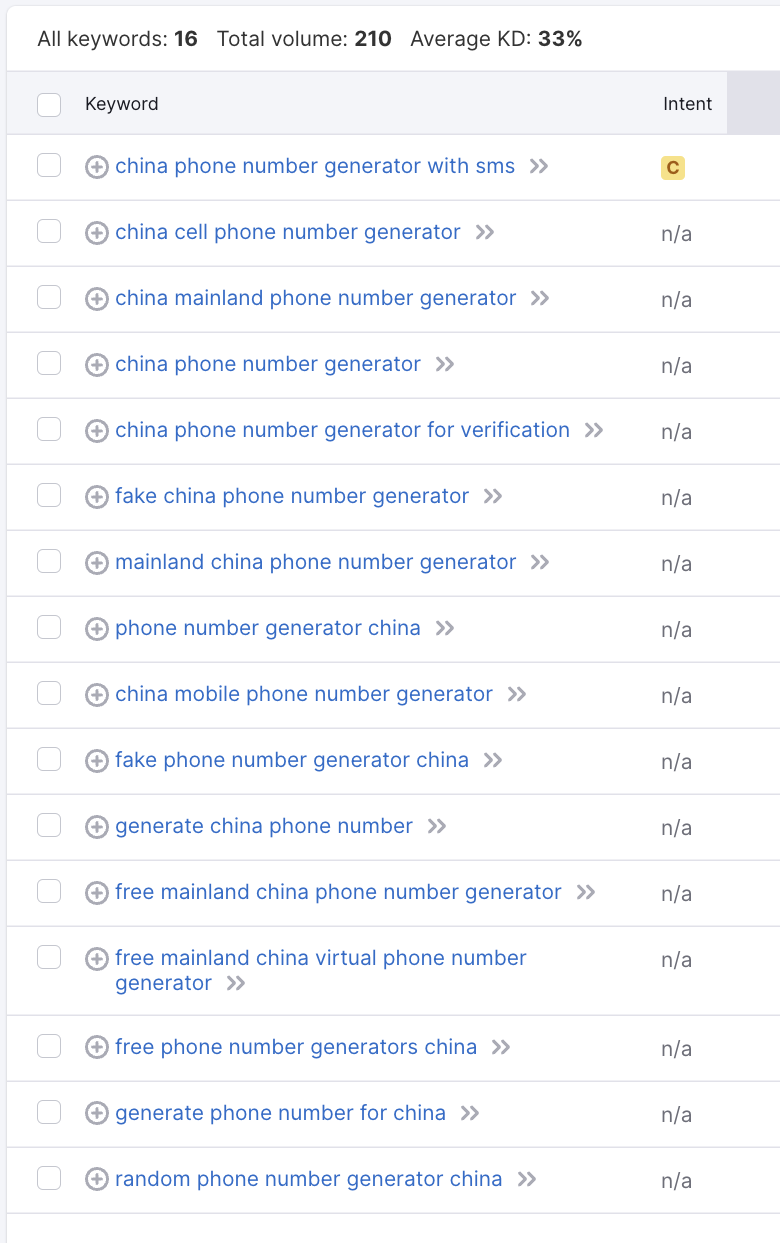
Task: Open 'generate phone number for china' keyword link
Action: (x=281, y=1113)
